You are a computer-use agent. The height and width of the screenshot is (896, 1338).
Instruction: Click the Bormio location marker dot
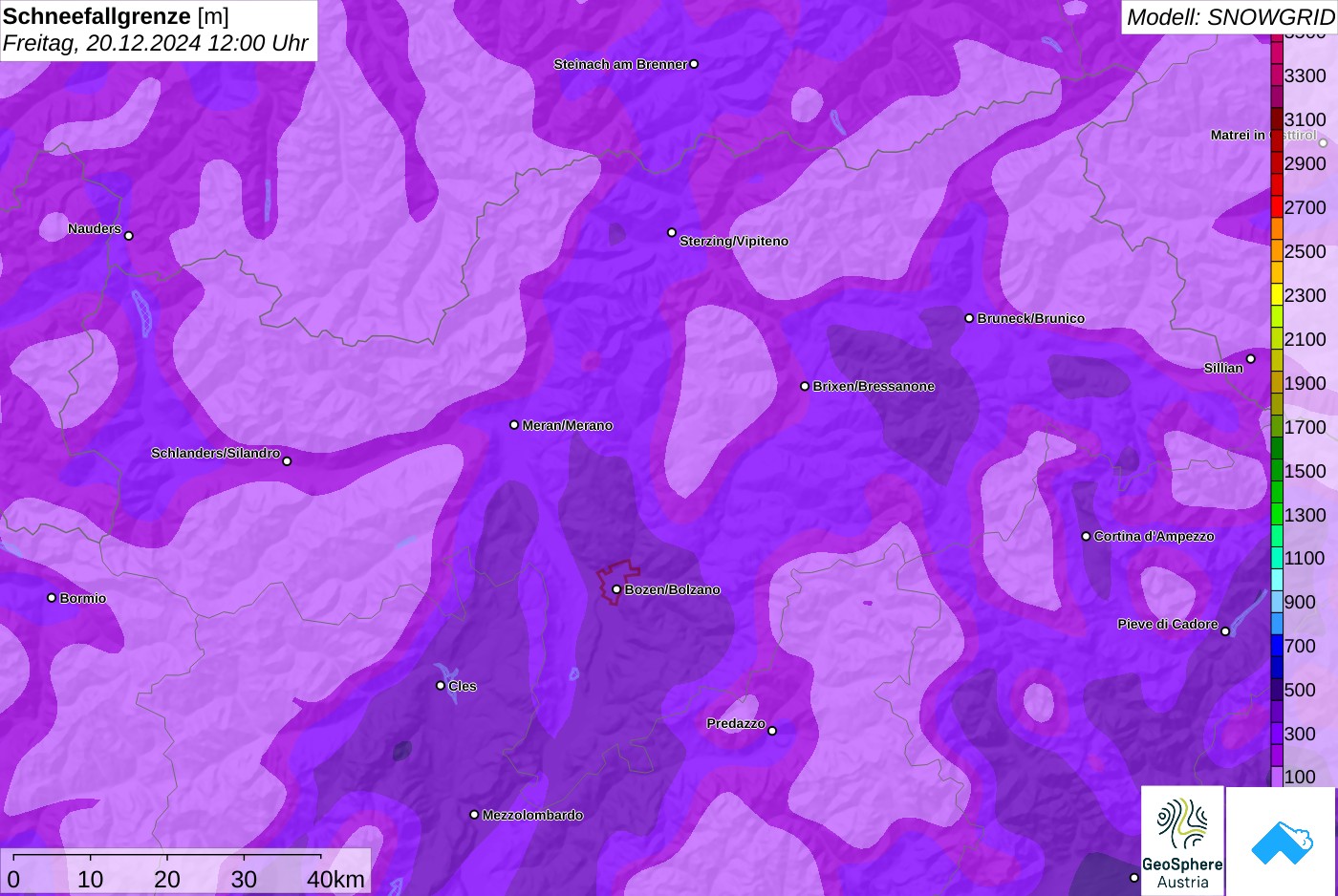(x=52, y=598)
